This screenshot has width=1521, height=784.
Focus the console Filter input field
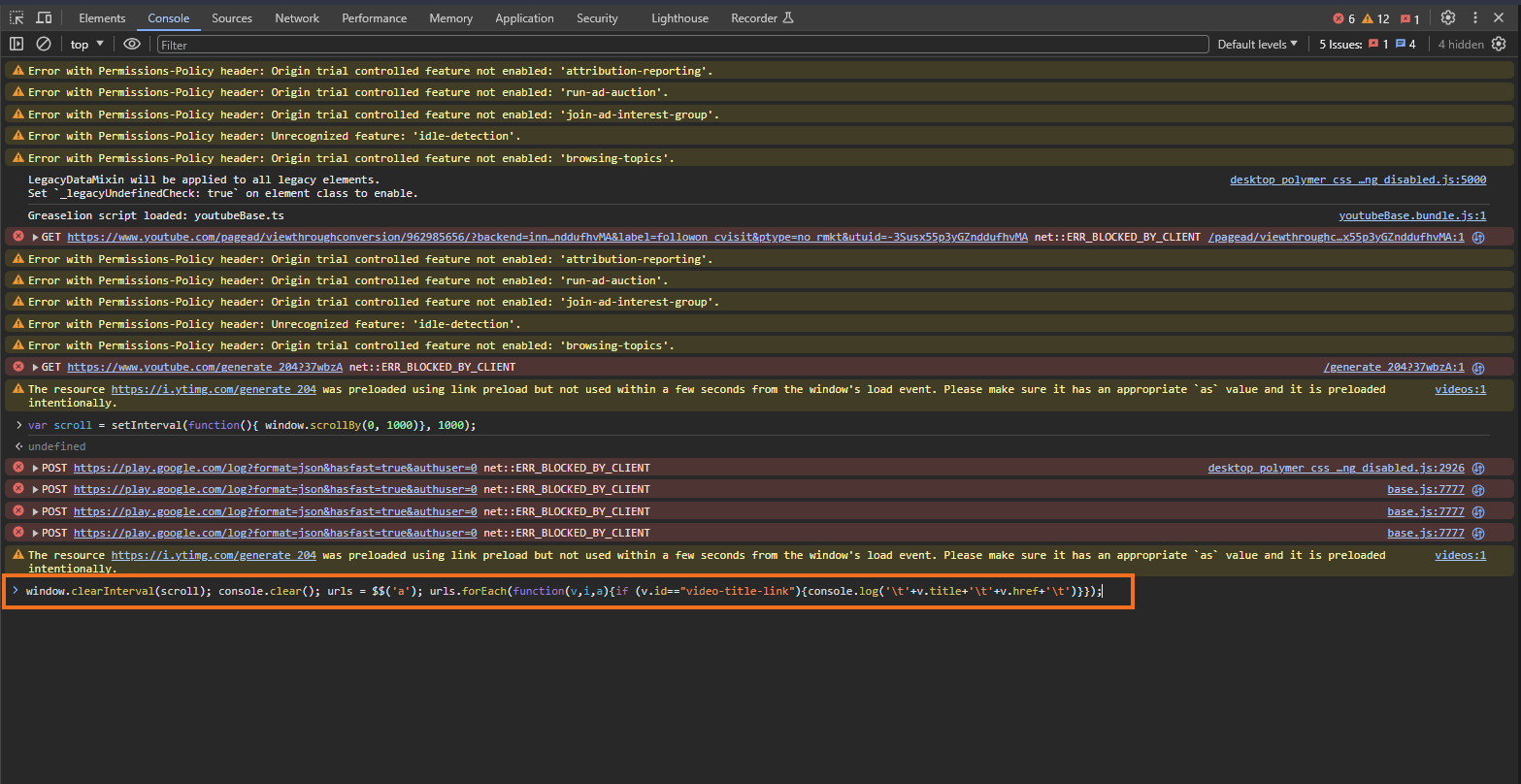pyautogui.click(x=682, y=45)
